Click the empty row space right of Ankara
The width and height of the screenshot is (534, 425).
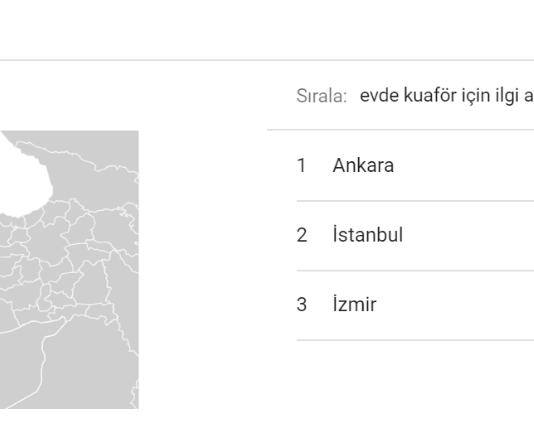click(x=463, y=166)
